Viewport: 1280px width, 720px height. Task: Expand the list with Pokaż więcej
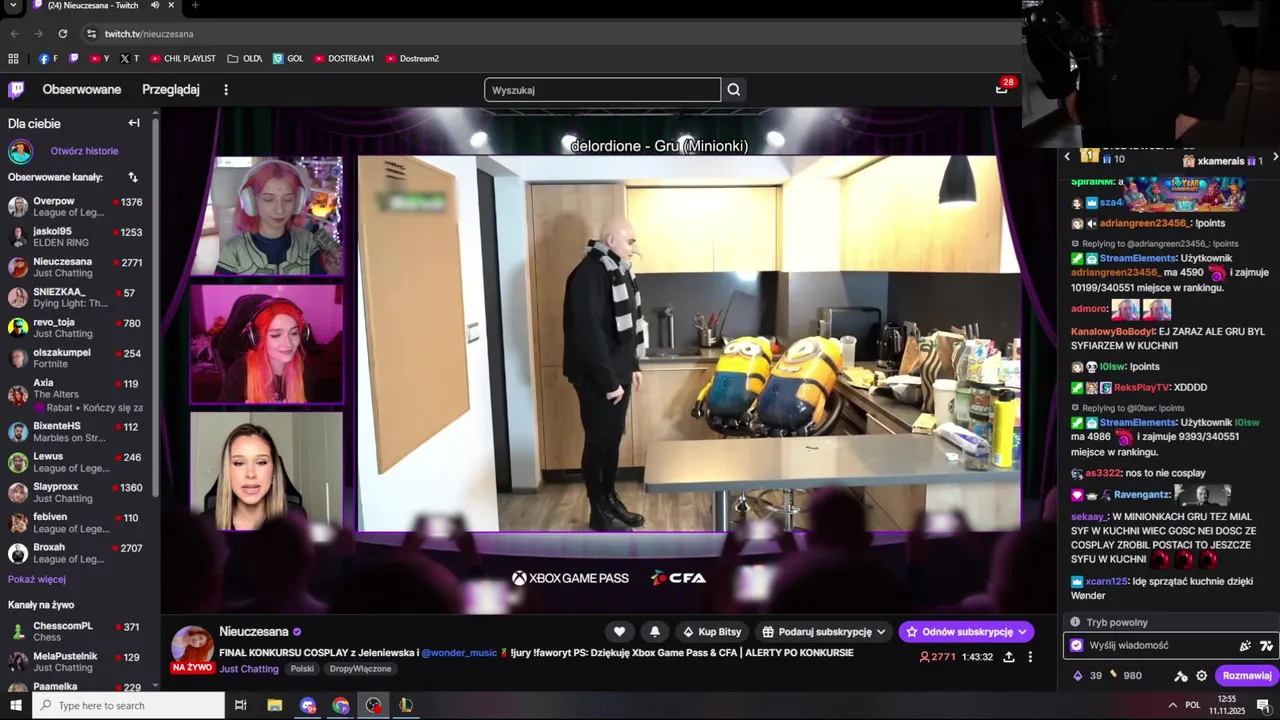37,580
